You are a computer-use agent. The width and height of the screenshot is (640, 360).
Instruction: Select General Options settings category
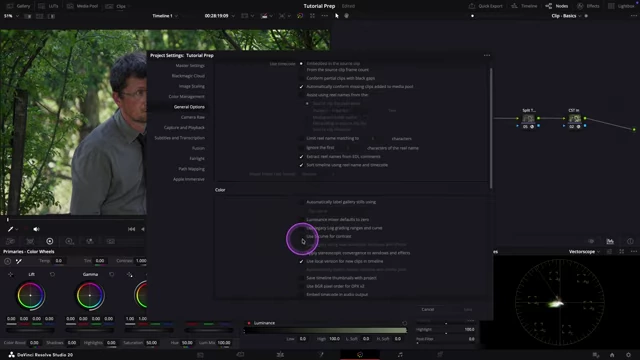(x=189, y=107)
